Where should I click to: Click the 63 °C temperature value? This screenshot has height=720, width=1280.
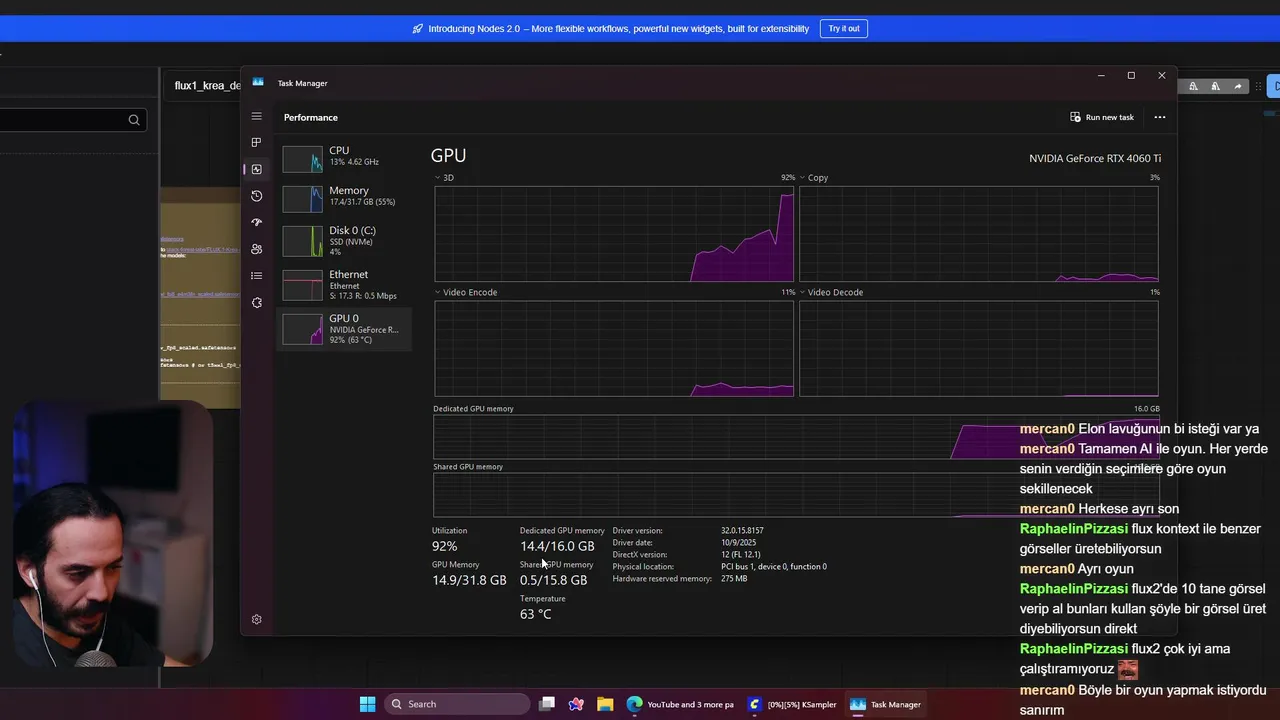[x=536, y=614]
